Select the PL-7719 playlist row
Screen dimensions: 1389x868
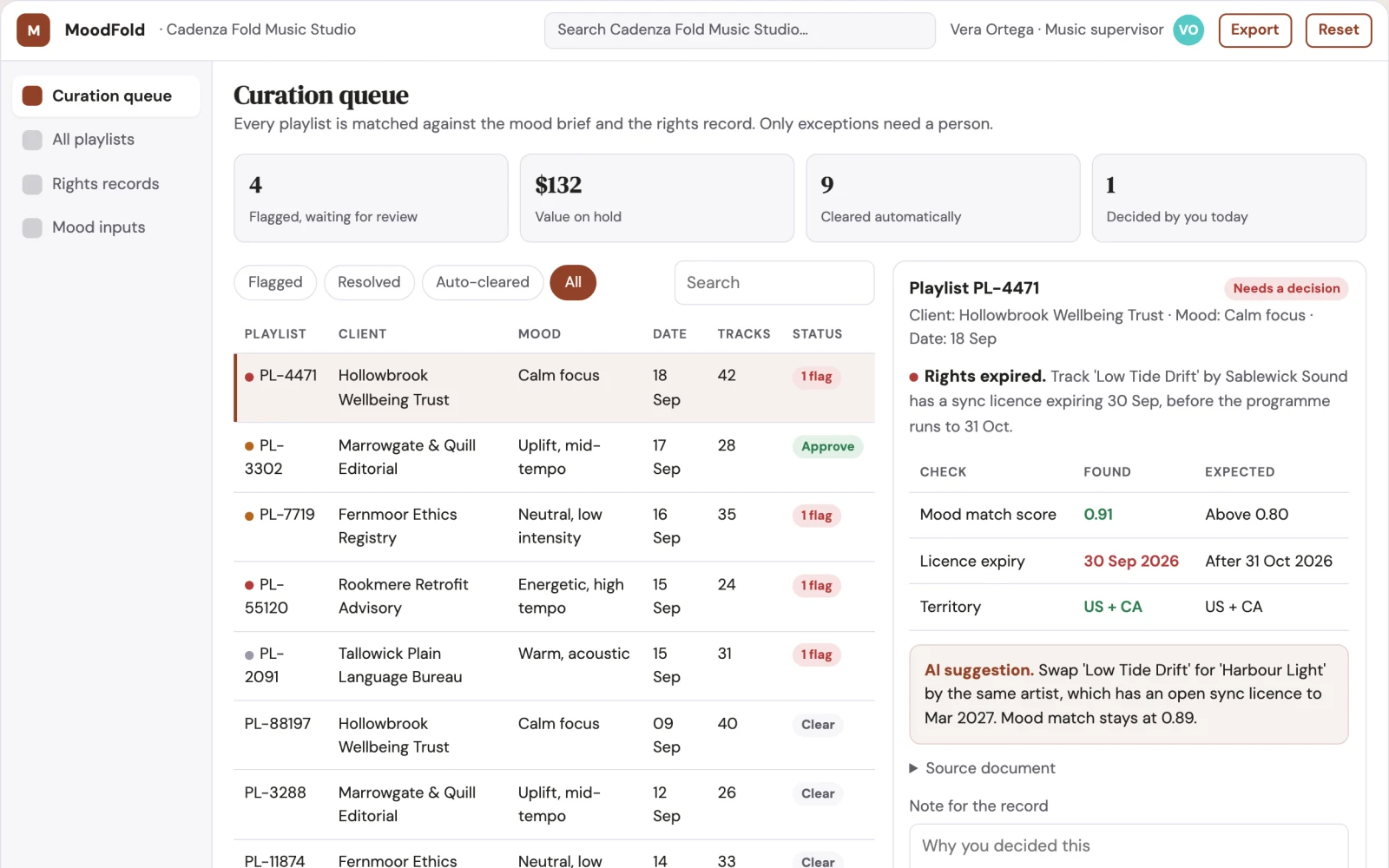pyautogui.click(x=554, y=527)
